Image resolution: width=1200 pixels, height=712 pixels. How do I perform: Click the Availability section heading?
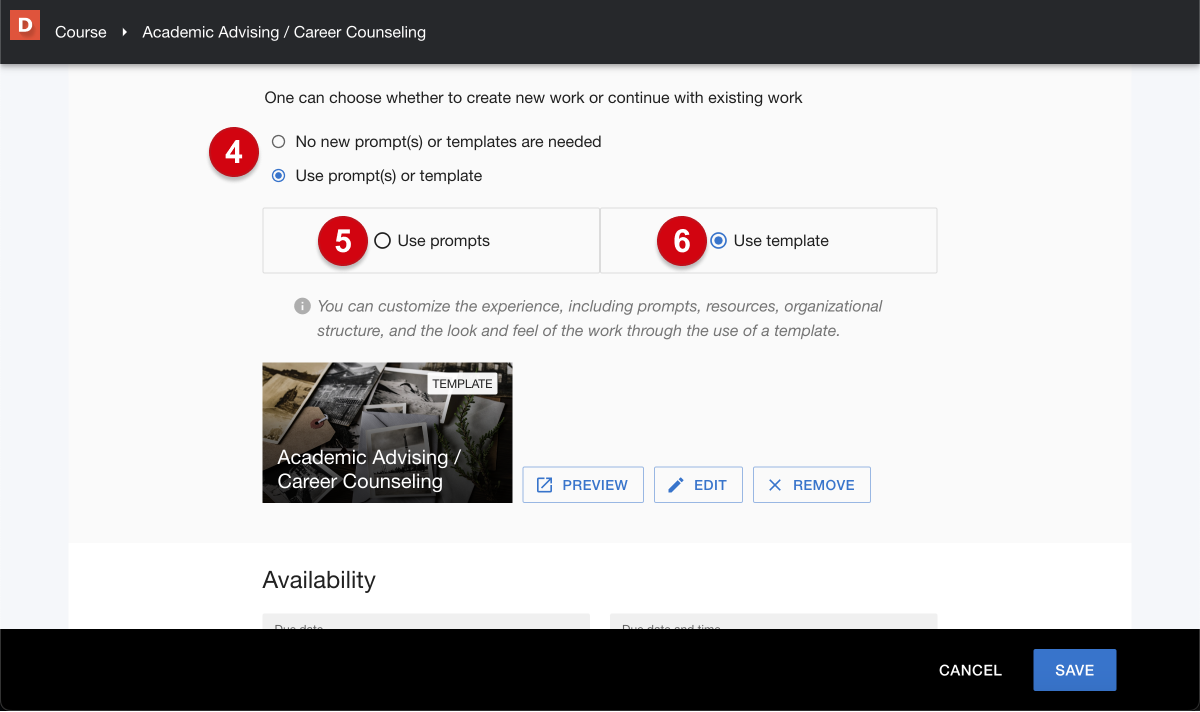pyautogui.click(x=319, y=580)
